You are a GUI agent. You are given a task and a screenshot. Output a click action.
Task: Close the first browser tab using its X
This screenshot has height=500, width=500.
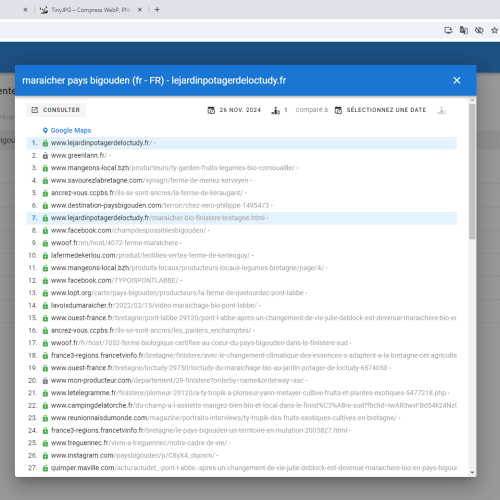click(x=25, y=10)
